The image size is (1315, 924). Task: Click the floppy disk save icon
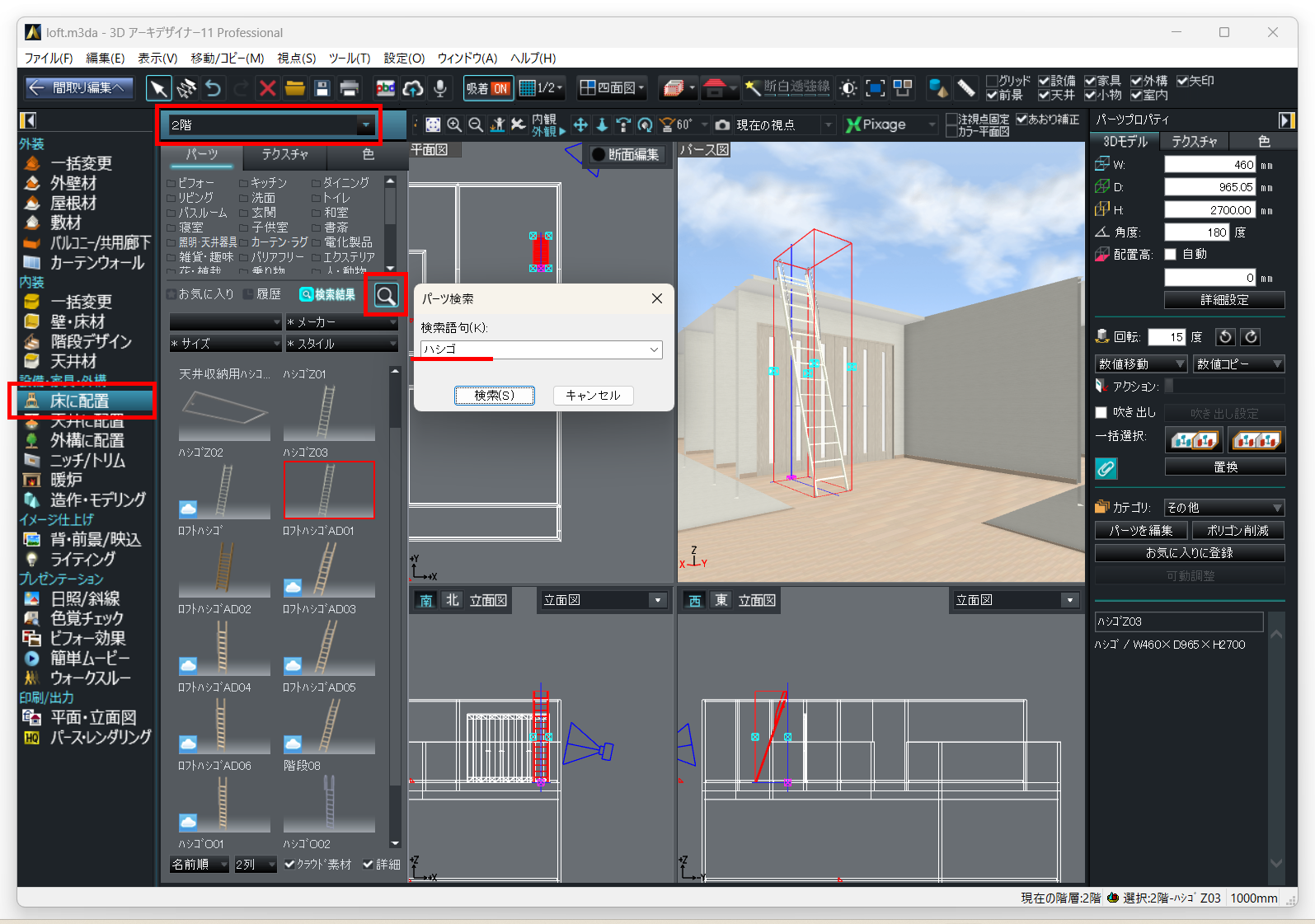(x=322, y=88)
